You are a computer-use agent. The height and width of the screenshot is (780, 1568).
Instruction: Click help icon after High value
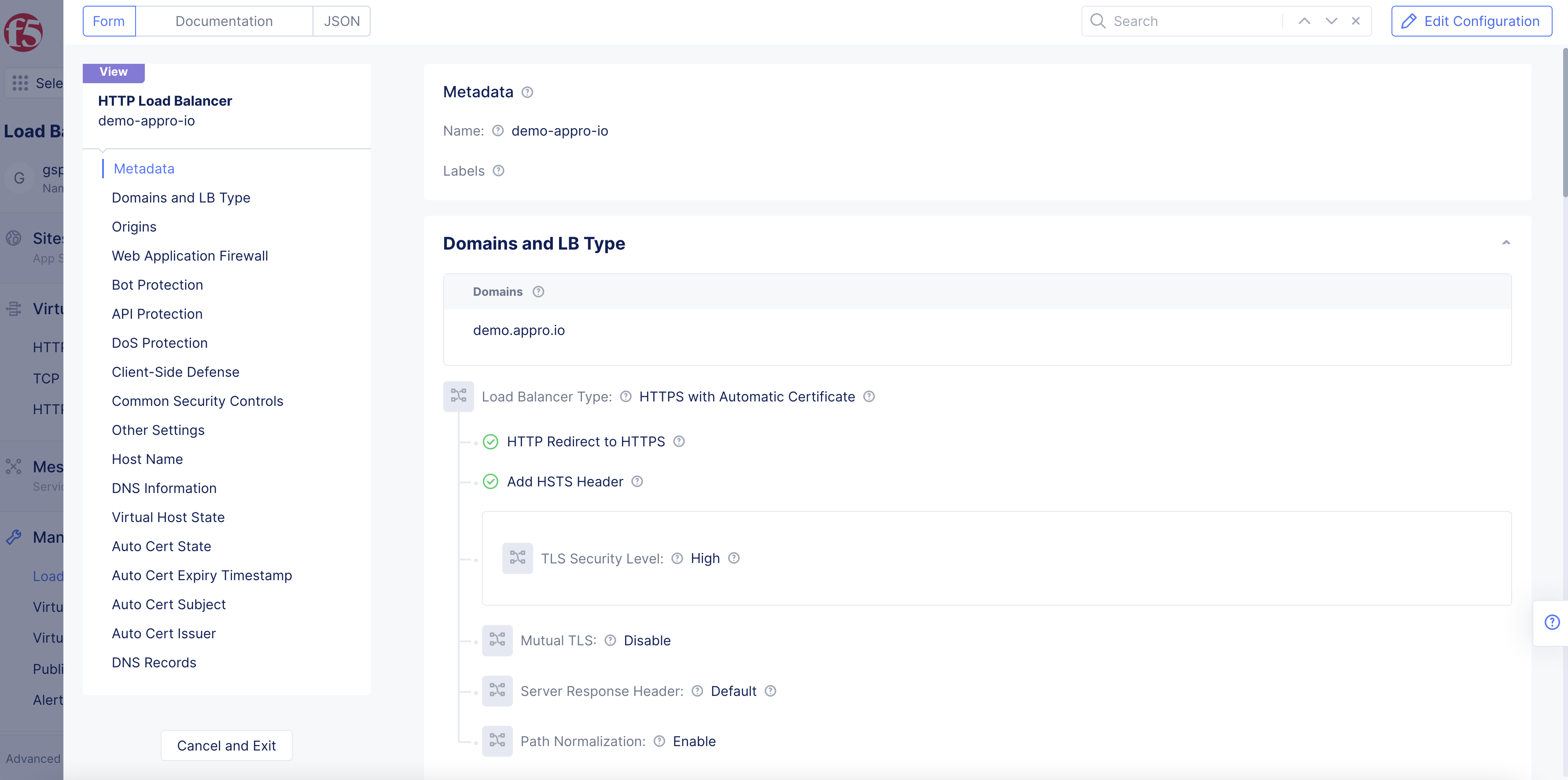[734, 558]
